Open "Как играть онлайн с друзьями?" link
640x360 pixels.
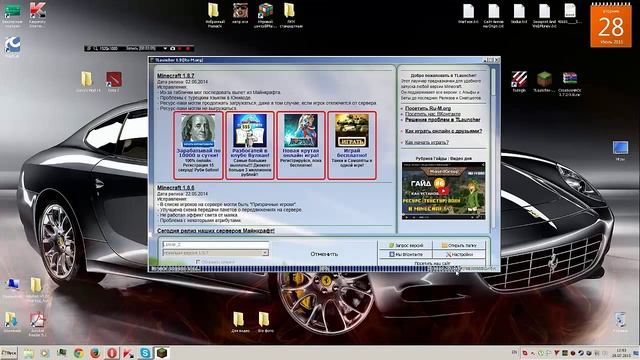point(443,131)
